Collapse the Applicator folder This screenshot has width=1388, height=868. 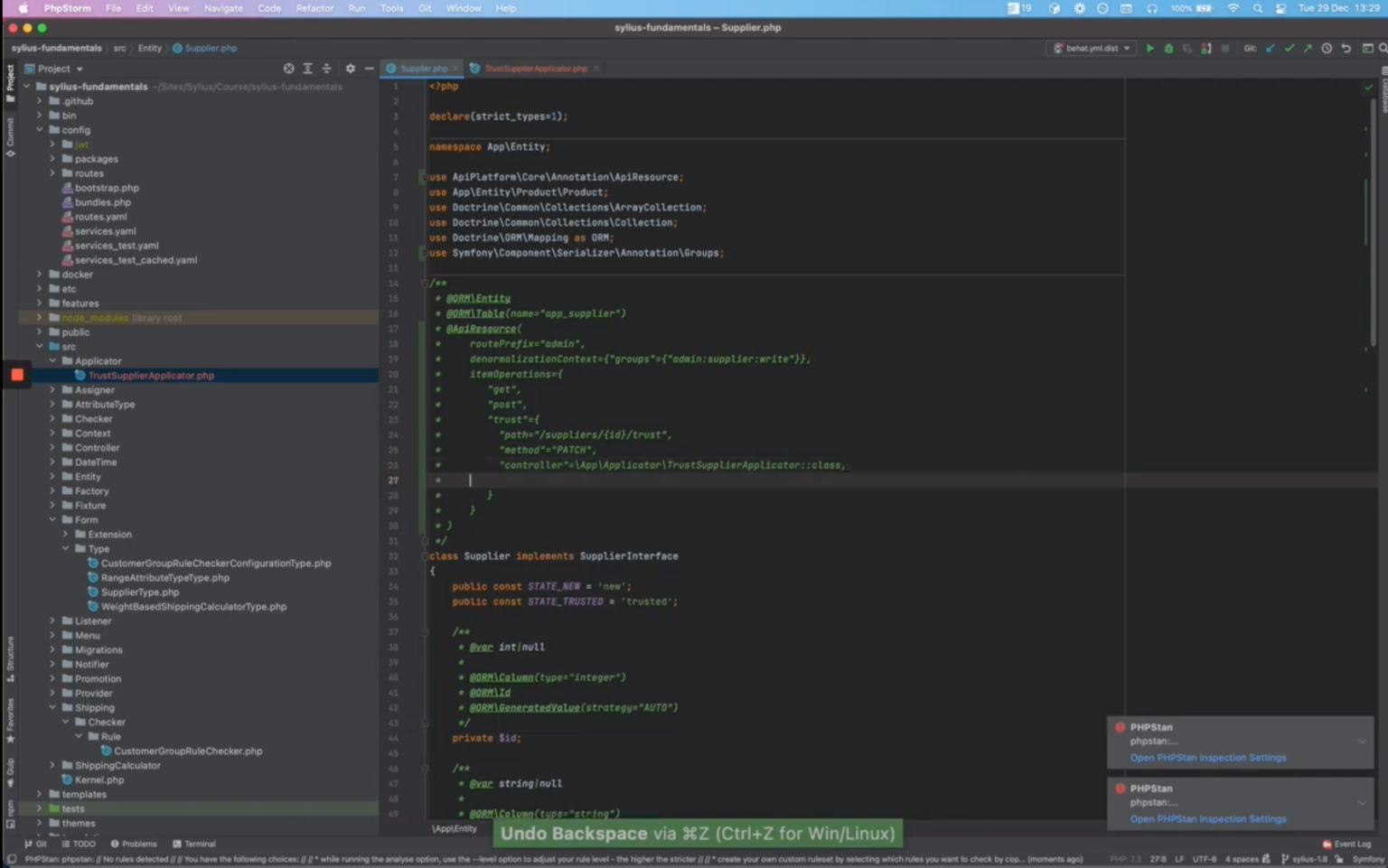pyautogui.click(x=52, y=361)
